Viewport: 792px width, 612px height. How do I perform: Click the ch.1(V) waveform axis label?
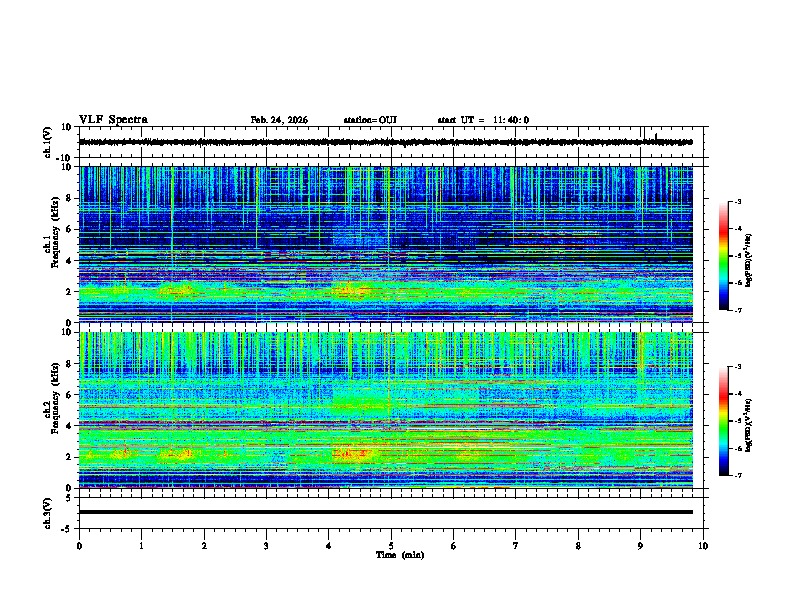[x=48, y=142]
